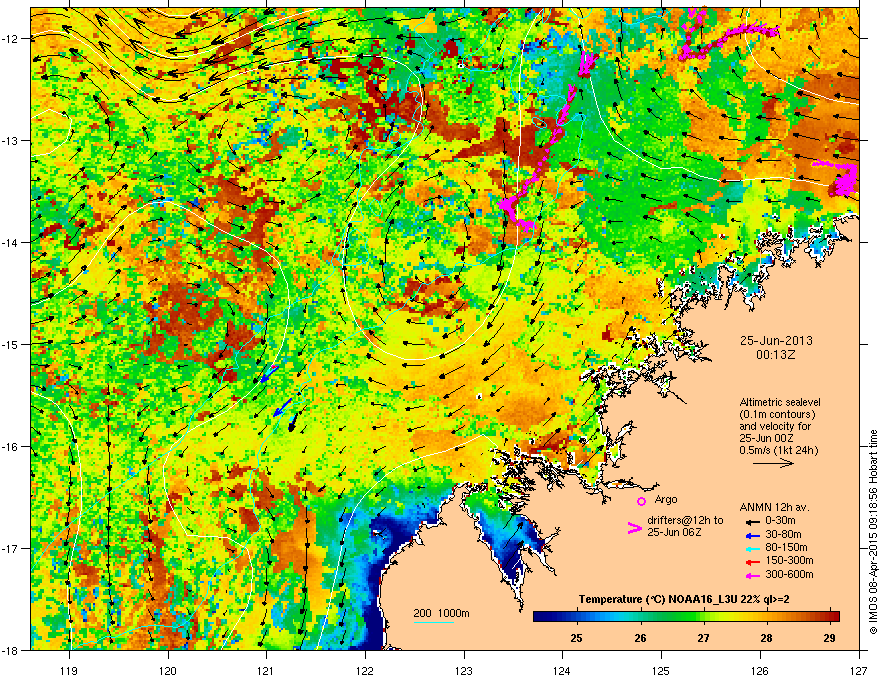Screen dimensions: 880x680
Task: Click the time text "00:13Z"
Action: click(x=775, y=355)
